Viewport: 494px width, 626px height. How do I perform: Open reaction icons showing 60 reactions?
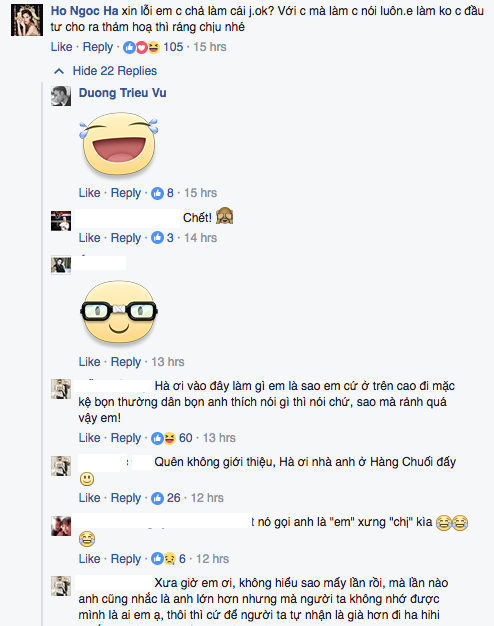pyautogui.click(x=163, y=438)
